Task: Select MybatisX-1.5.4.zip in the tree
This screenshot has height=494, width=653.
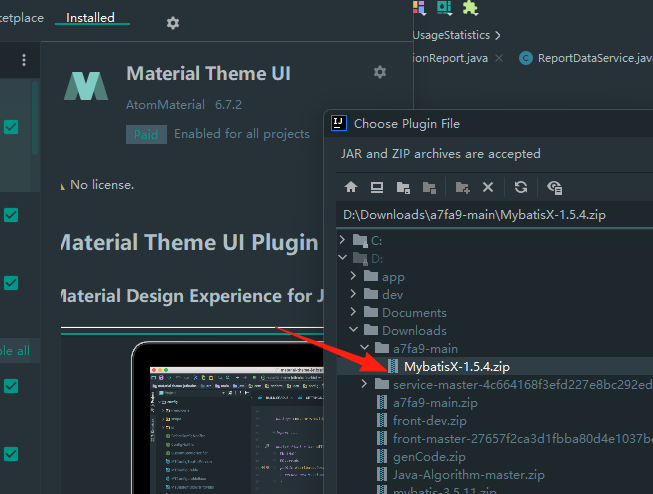Action: click(457, 367)
